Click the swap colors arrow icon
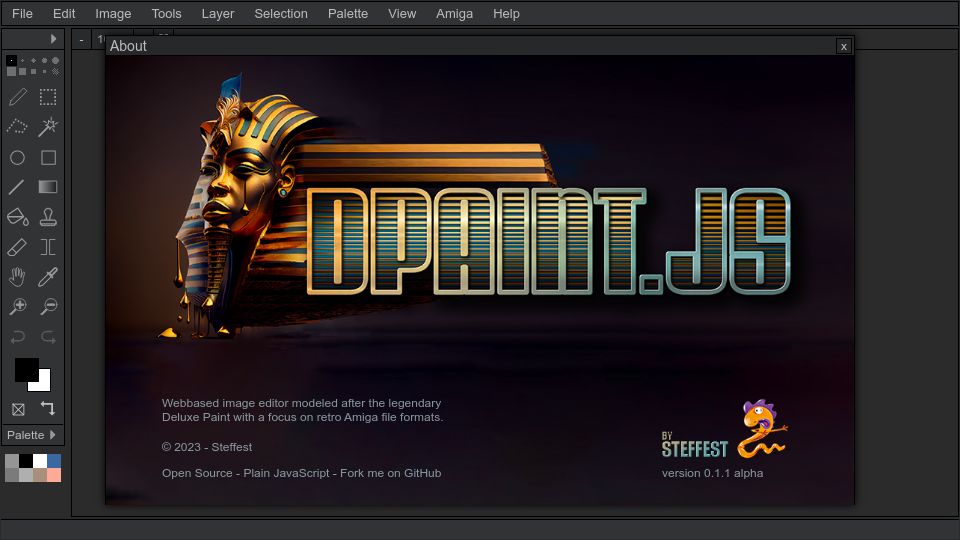960x540 pixels. pyautogui.click(x=47, y=408)
